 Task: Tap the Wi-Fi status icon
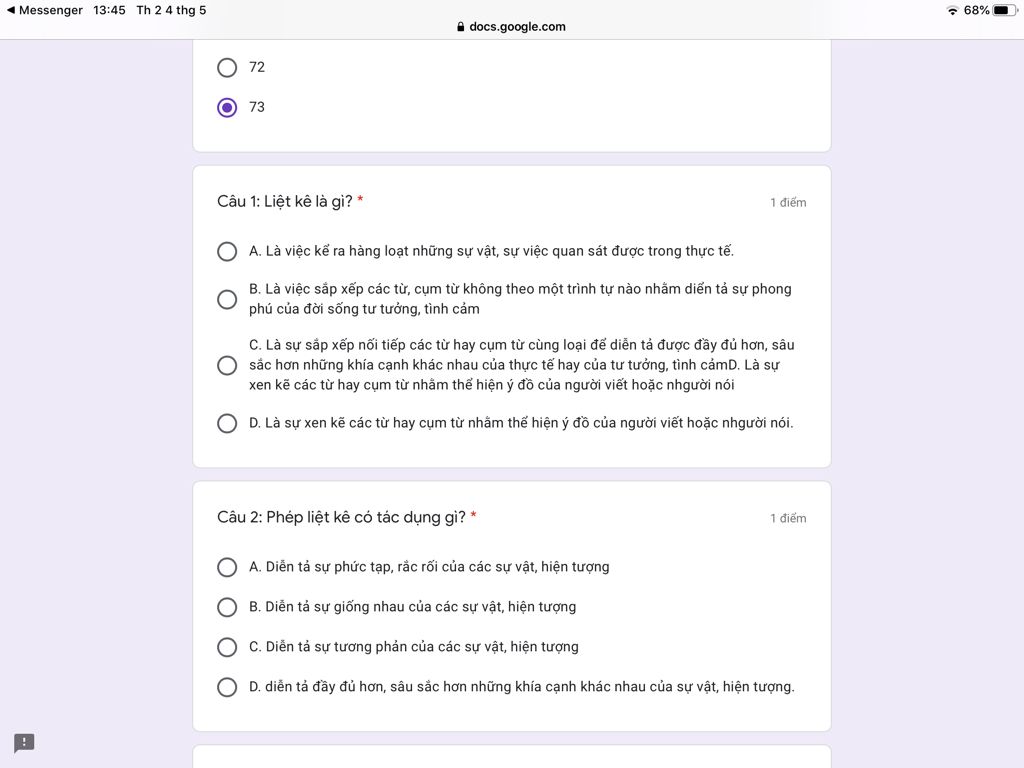pyautogui.click(x=952, y=10)
